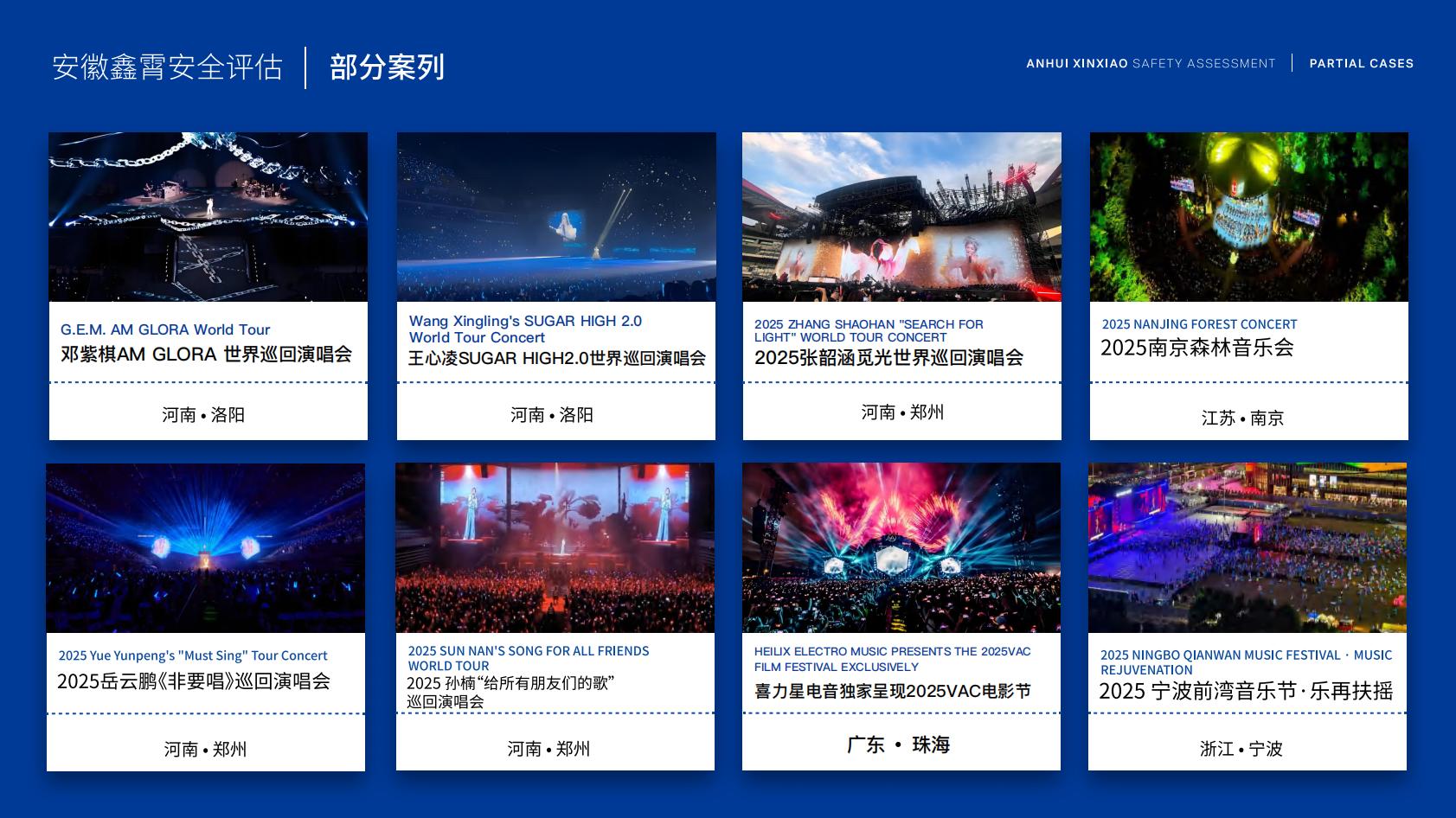Click 'ANHUI XINXIAO SAFETY ASSESSMENT' header text

click(x=1151, y=63)
